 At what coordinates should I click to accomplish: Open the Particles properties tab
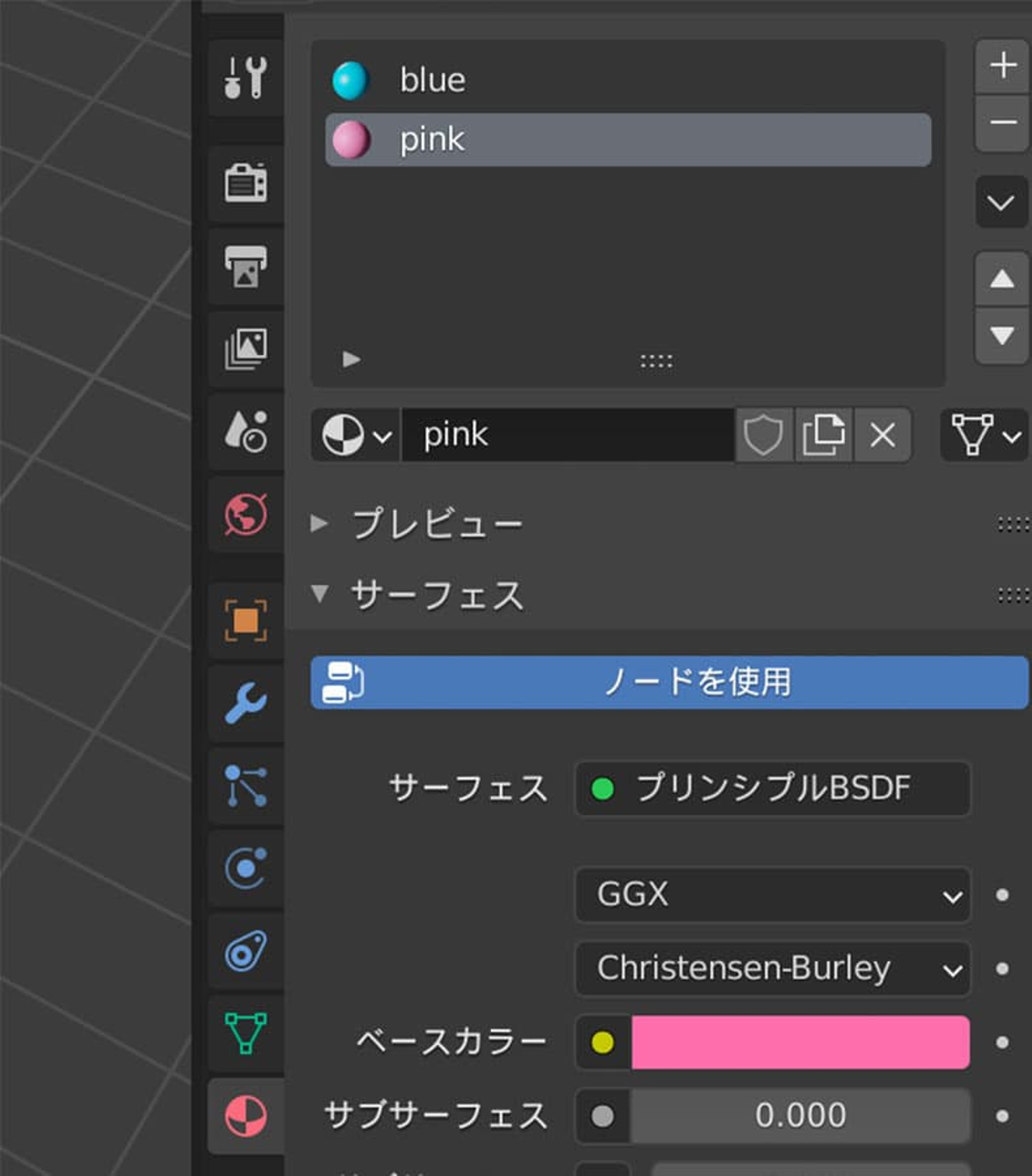point(246,786)
